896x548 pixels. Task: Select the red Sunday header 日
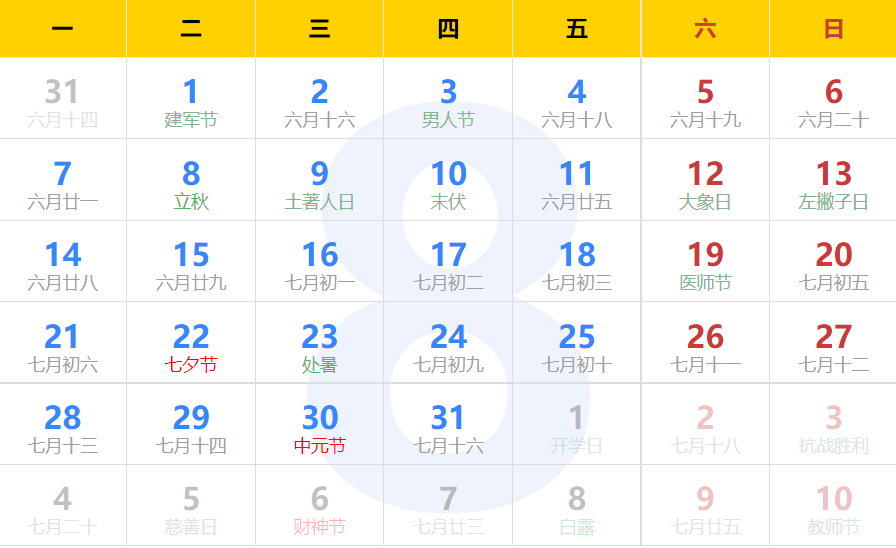pyautogui.click(x=833, y=29)
